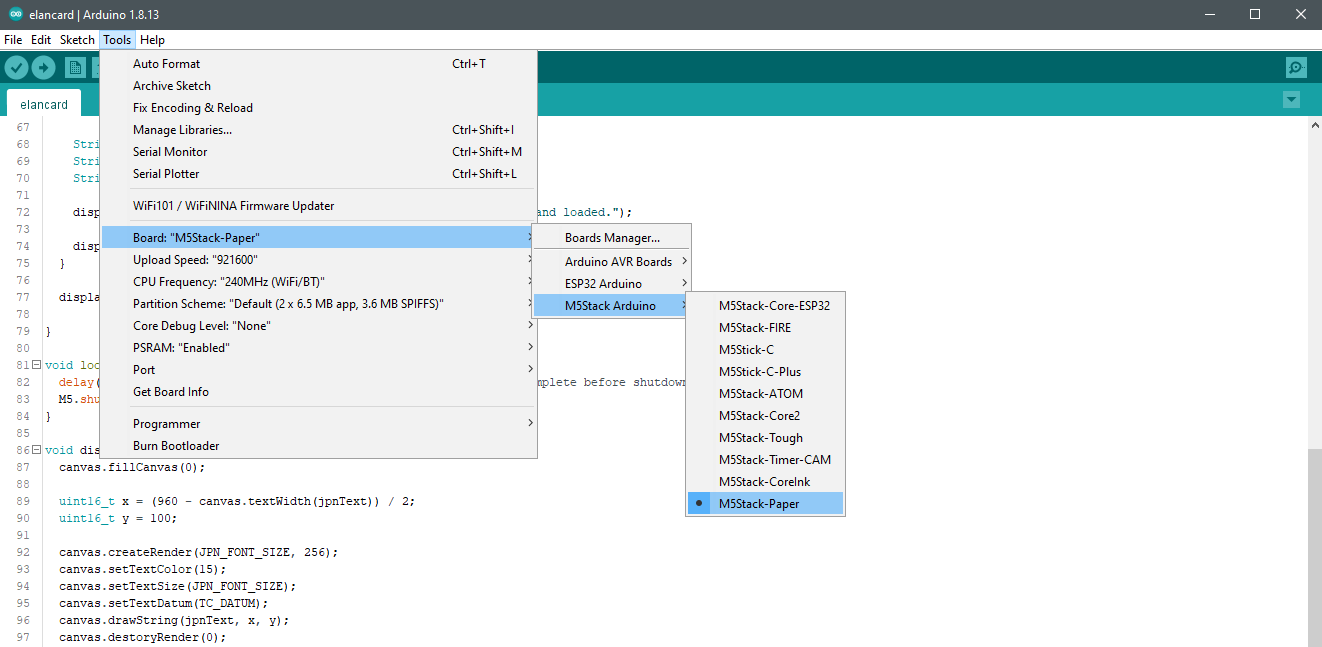Open the Help menu
This screenshot has height=647, width=1322.
pyautogui.click(x=152, y=40)
